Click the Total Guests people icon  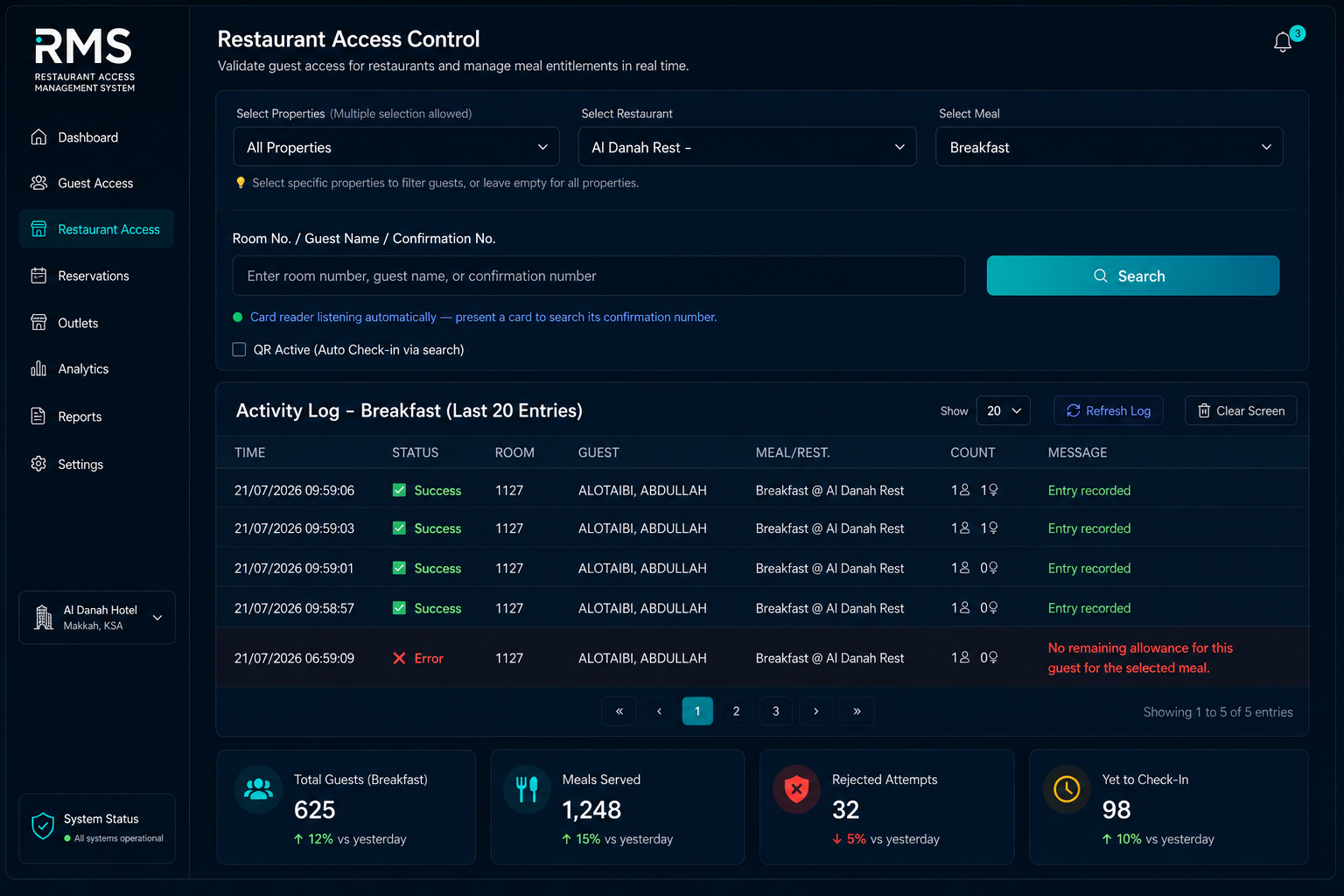pyautogui.click(x=258, y=789)
